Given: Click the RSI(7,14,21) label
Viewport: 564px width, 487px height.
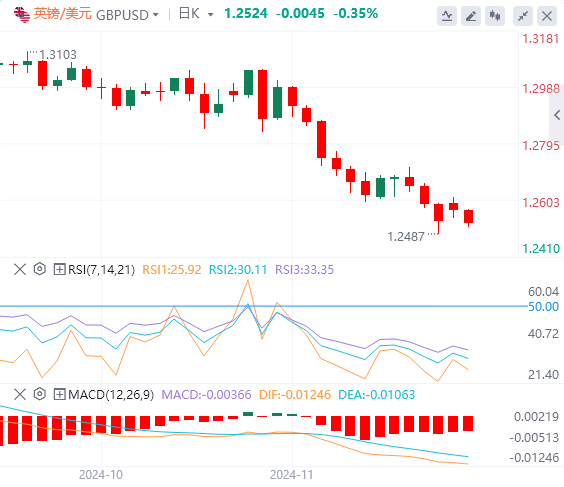Looking at the screenshot, I should (x=101, y=269).
